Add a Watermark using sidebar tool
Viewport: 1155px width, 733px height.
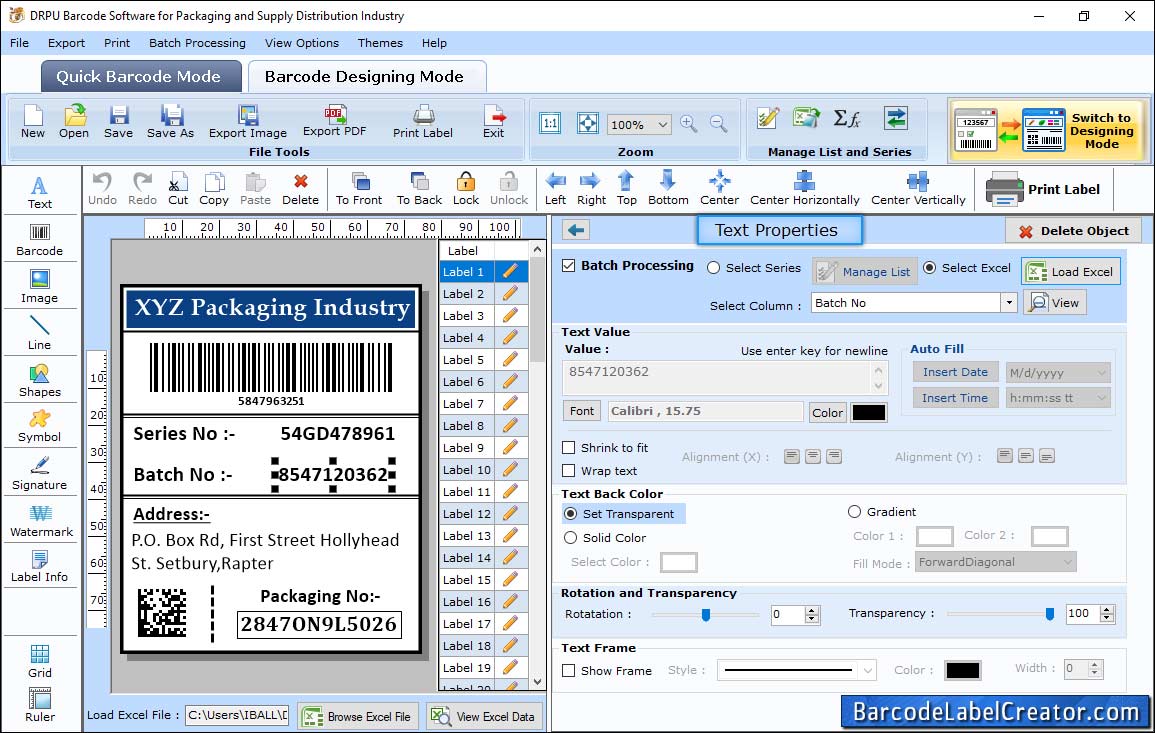(41, 521)
